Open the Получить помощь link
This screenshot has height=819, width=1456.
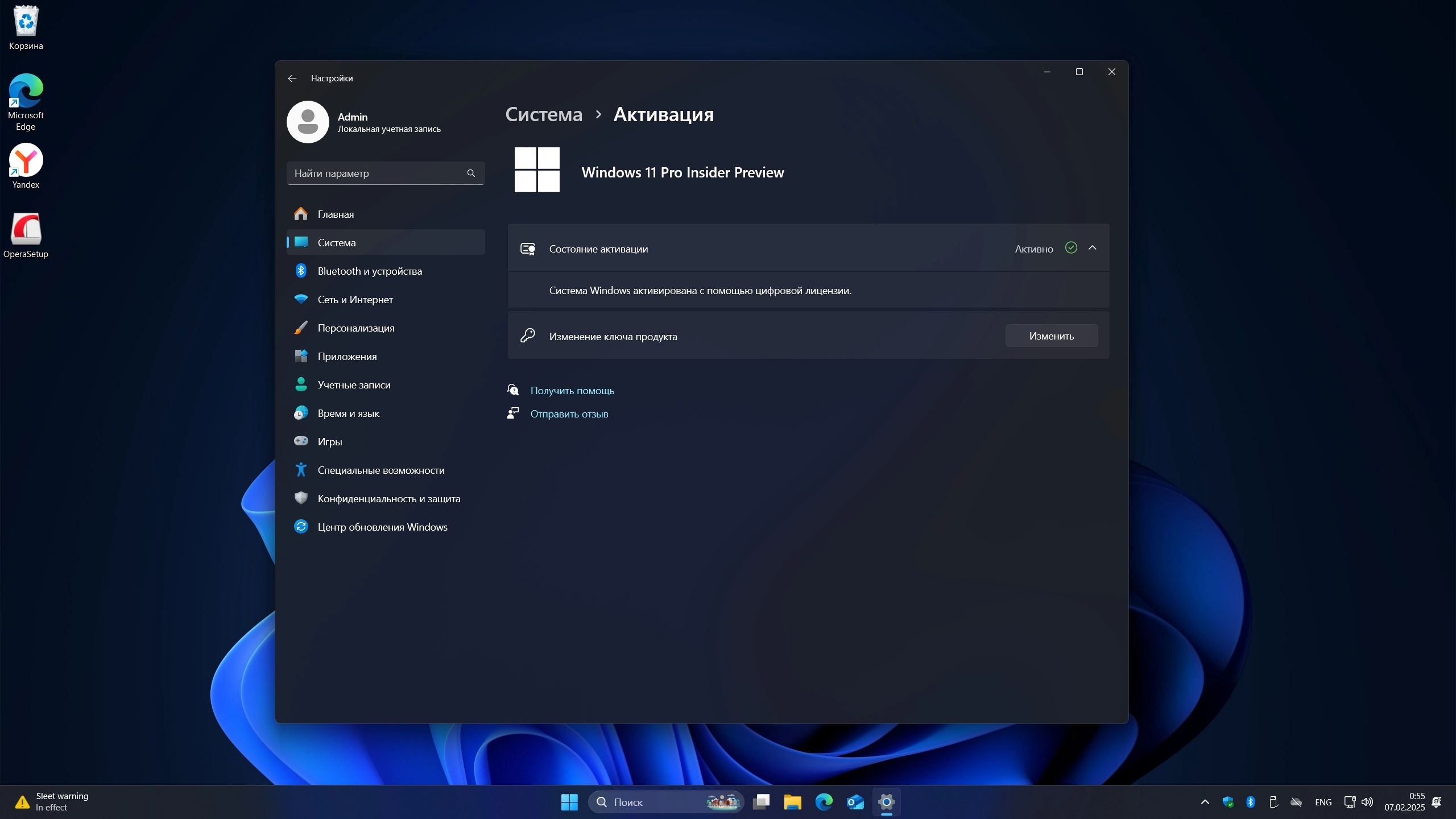click(572, 391)
